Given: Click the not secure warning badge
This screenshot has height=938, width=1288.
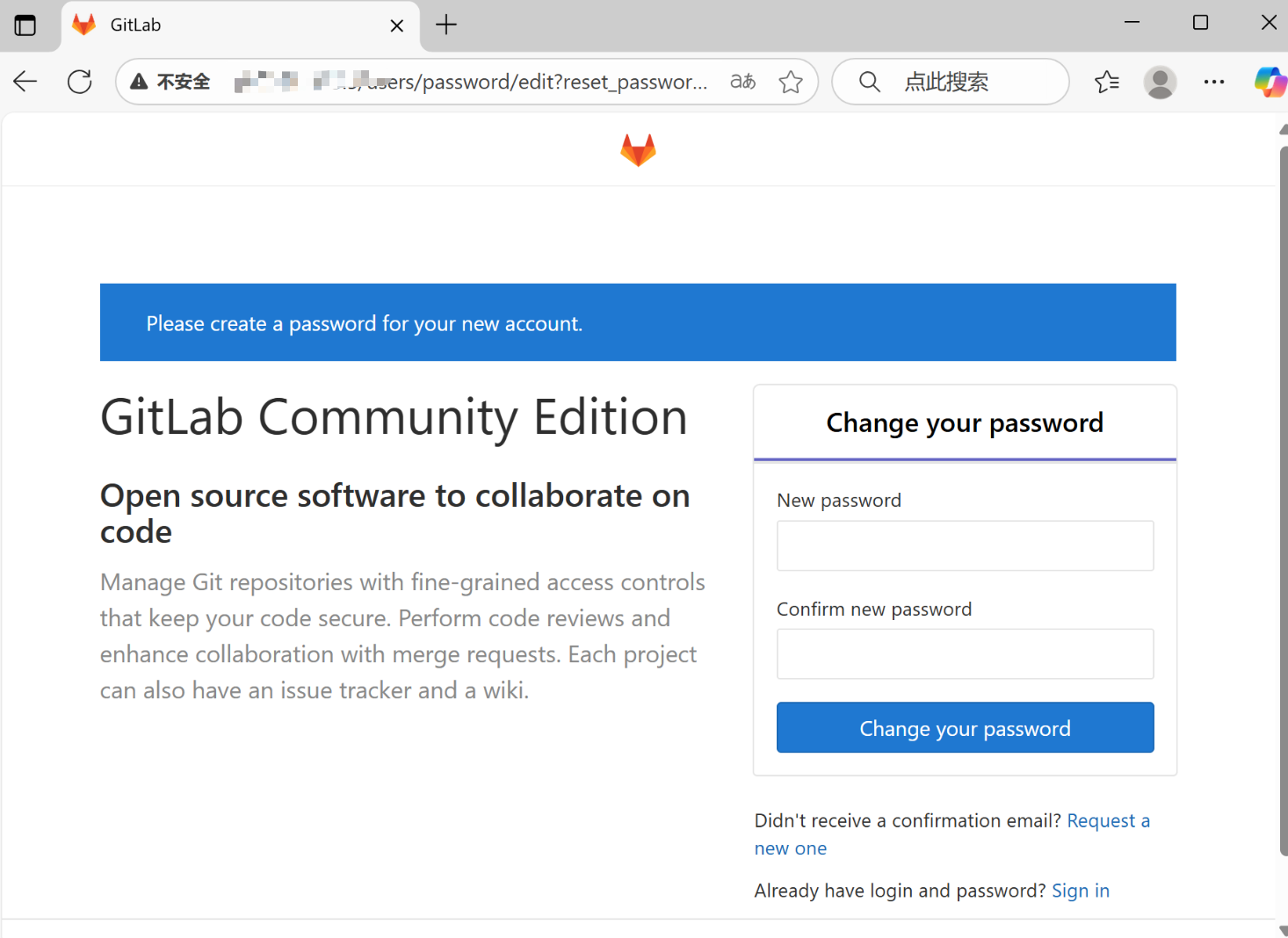Looking at the screenshot, I should click(170, 82).
